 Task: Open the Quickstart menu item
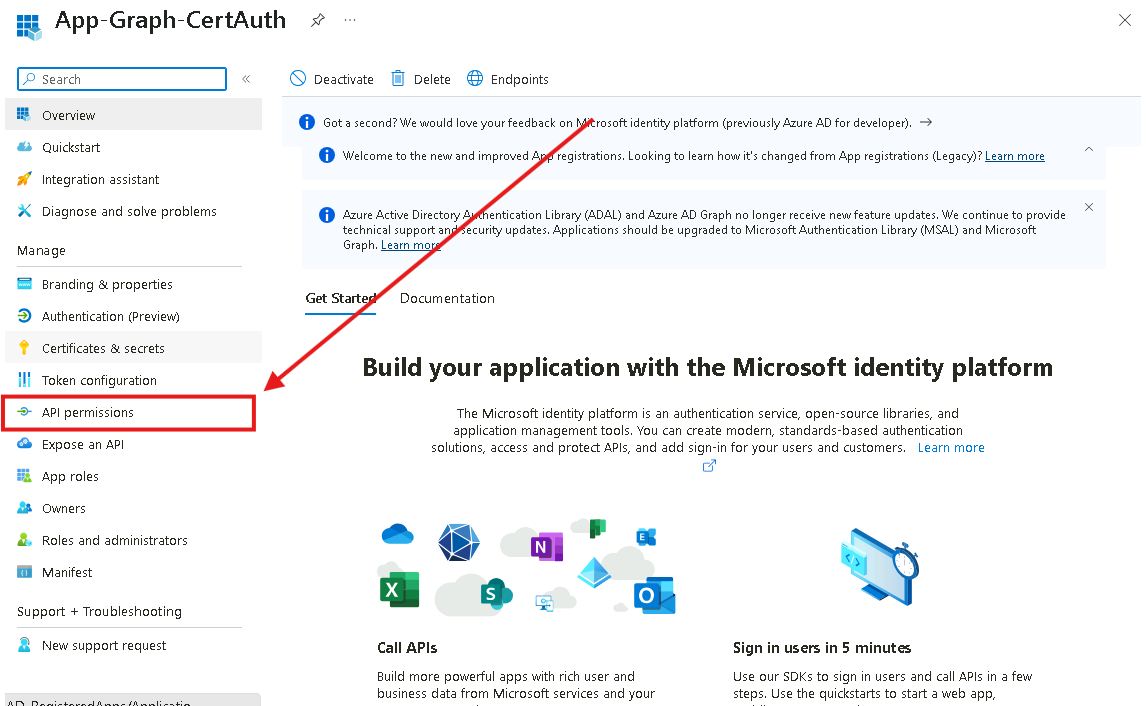point(133,147)
